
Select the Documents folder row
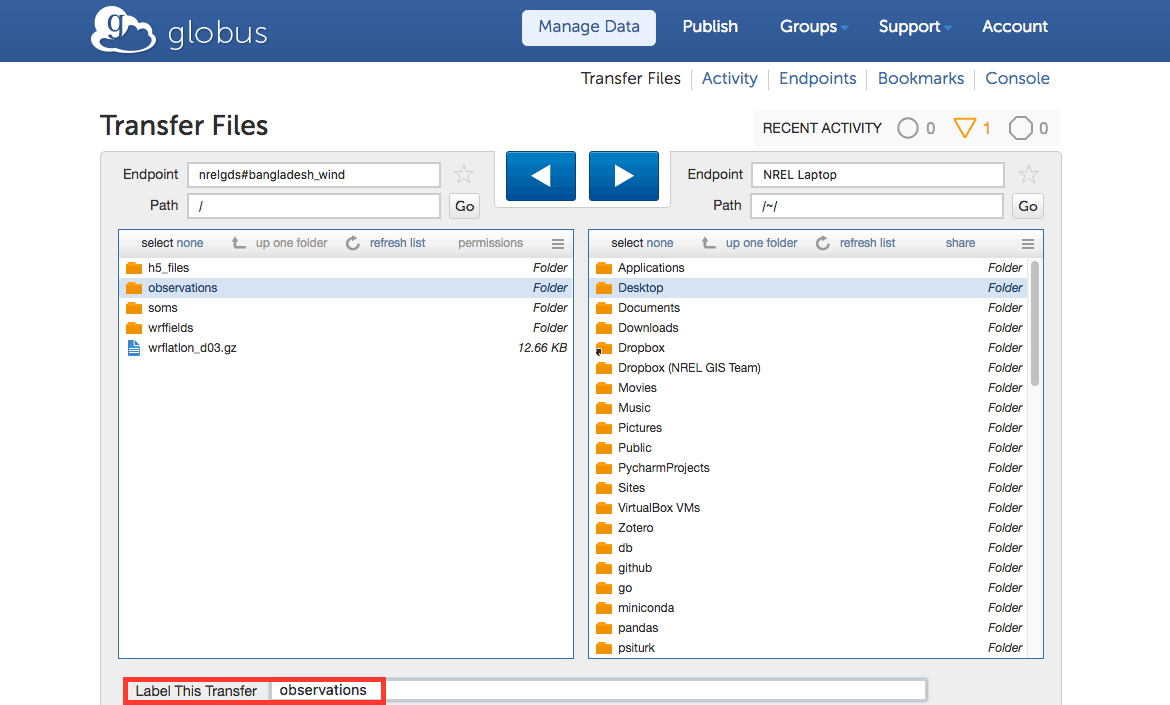[810, 308]
